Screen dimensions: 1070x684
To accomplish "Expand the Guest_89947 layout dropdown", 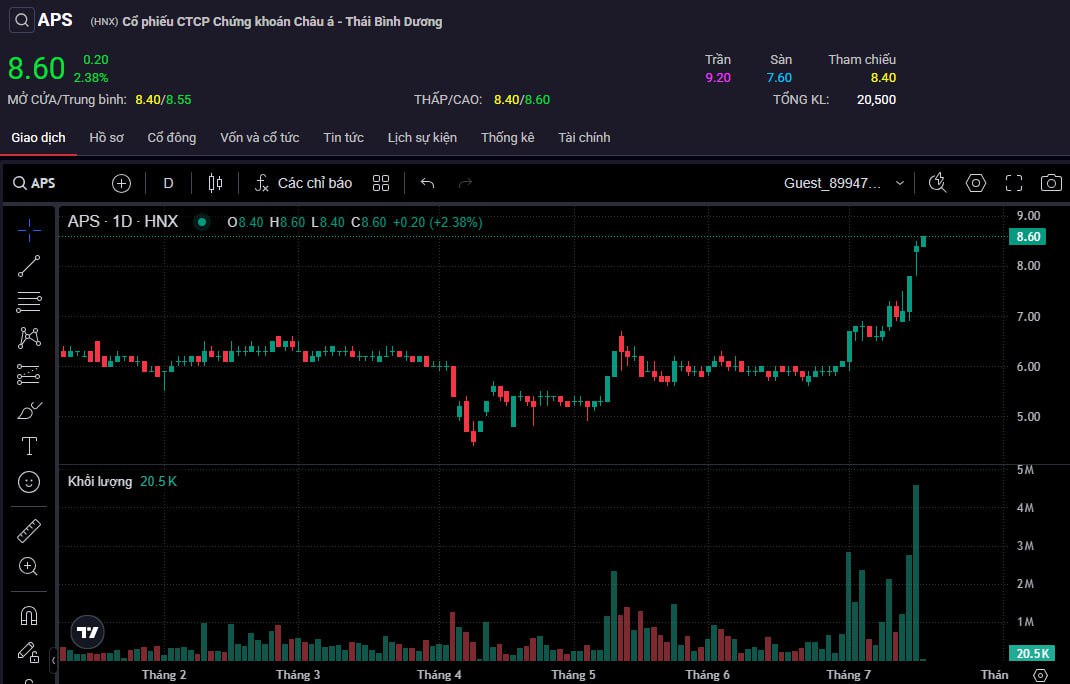I will (x=844, y=183).
